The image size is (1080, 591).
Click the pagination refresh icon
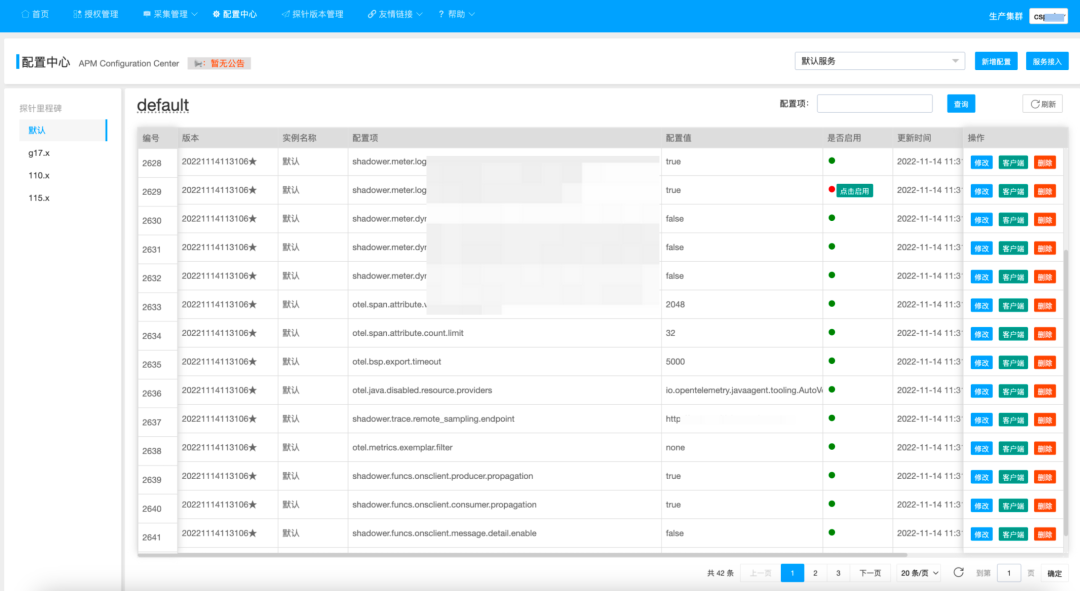[x=958, y=572]
